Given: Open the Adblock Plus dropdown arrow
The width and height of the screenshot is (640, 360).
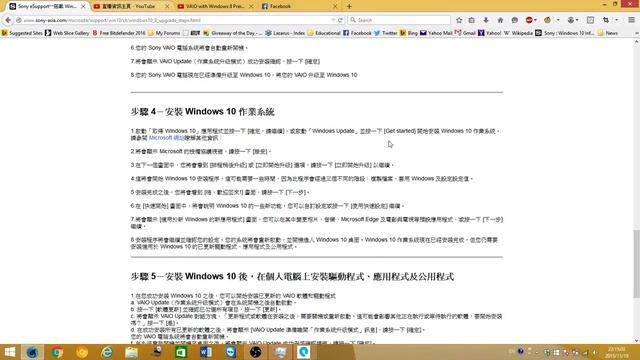Looking at the screenshot, I should 536,20.
